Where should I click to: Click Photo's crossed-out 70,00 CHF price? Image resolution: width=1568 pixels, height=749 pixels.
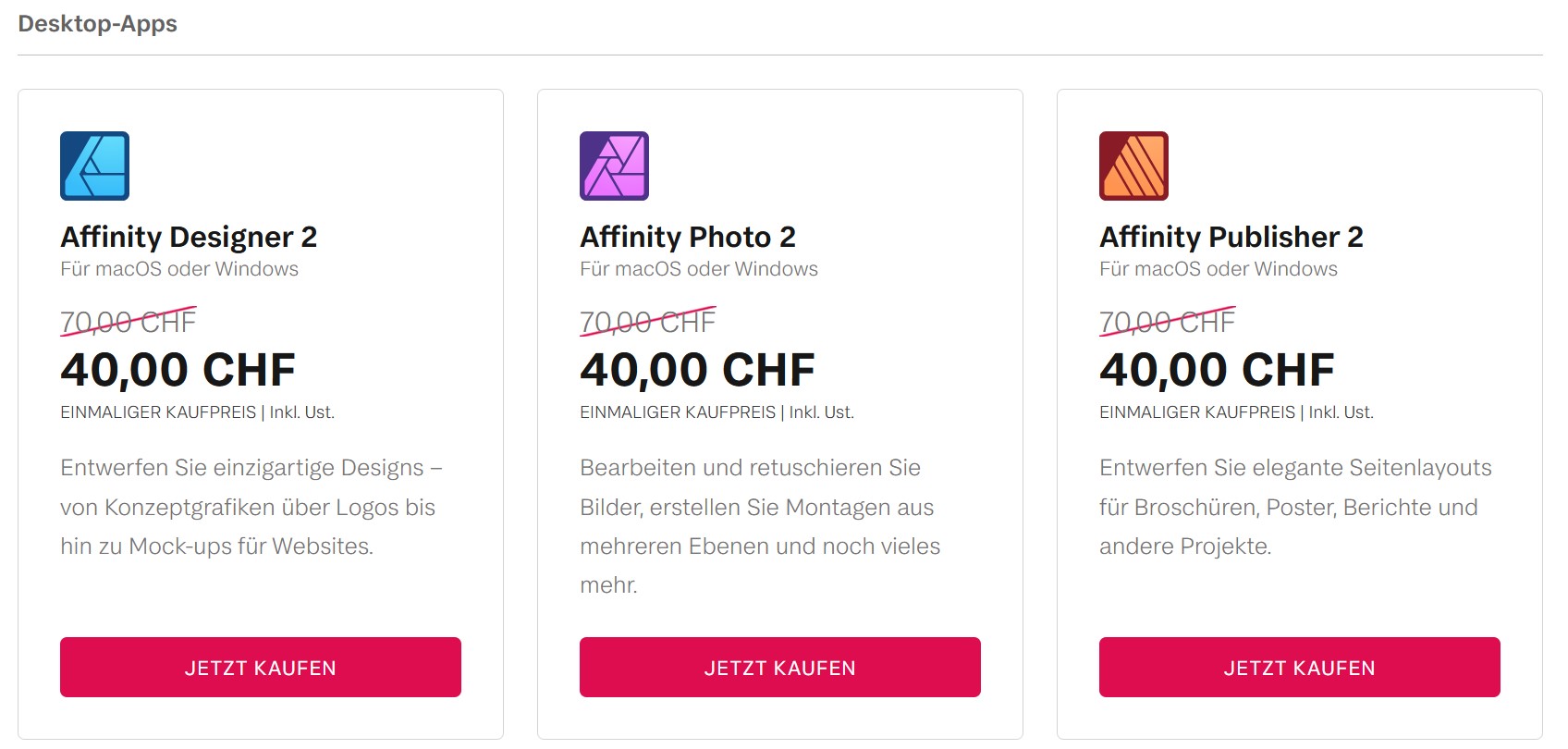click(x=647, y=322)
